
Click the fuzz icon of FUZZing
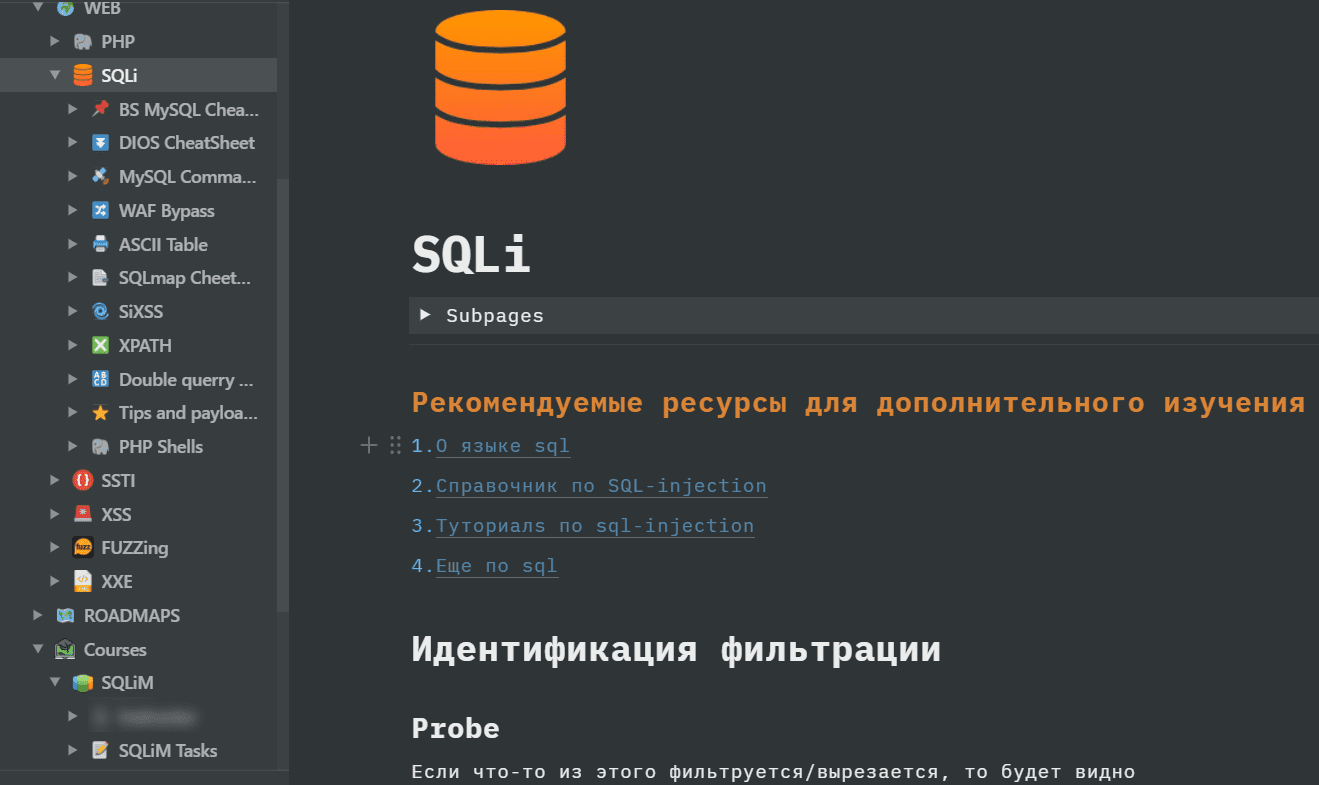[x=82, y=548]
